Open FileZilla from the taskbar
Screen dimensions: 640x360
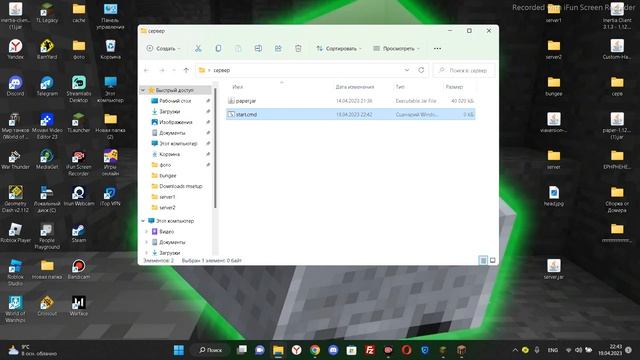coord(370,350)
